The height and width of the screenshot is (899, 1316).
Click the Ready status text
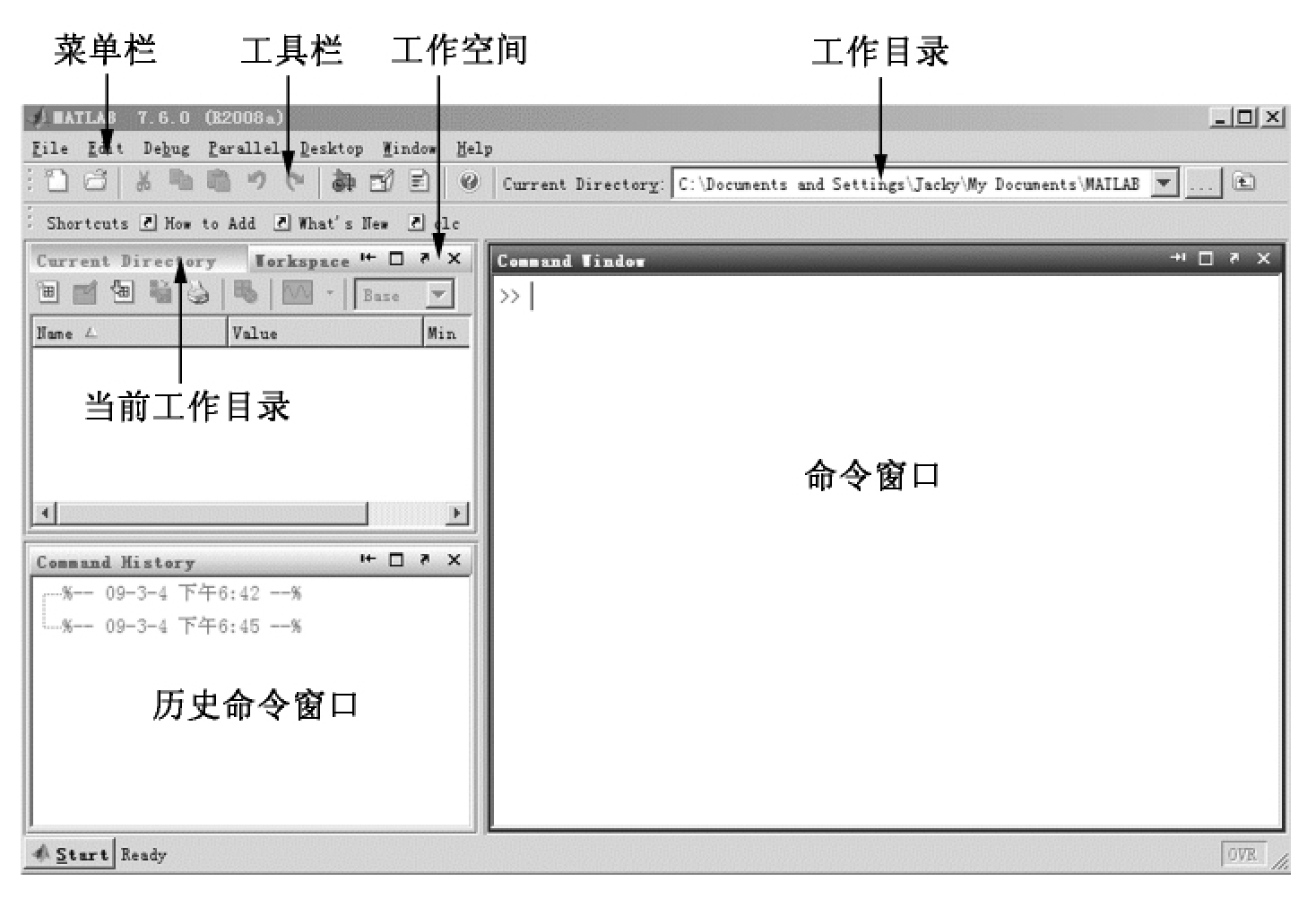pos(143,854)
